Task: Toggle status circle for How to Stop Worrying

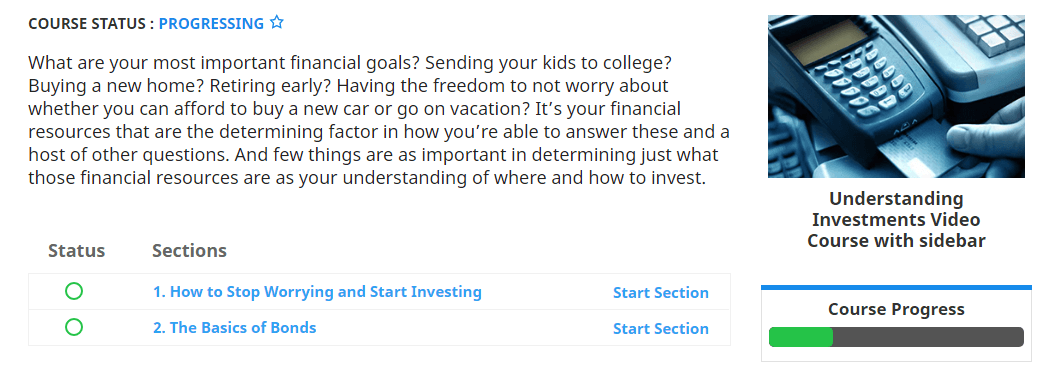Action: pos(74,291)
